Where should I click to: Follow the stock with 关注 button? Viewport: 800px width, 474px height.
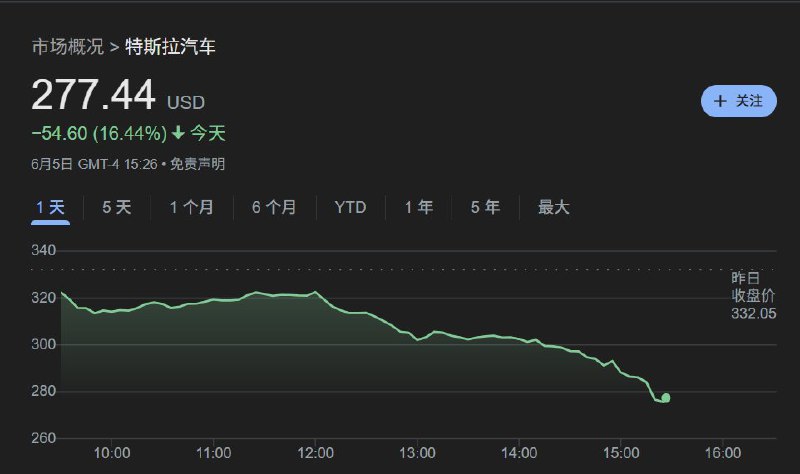click(x=739, y=101)
